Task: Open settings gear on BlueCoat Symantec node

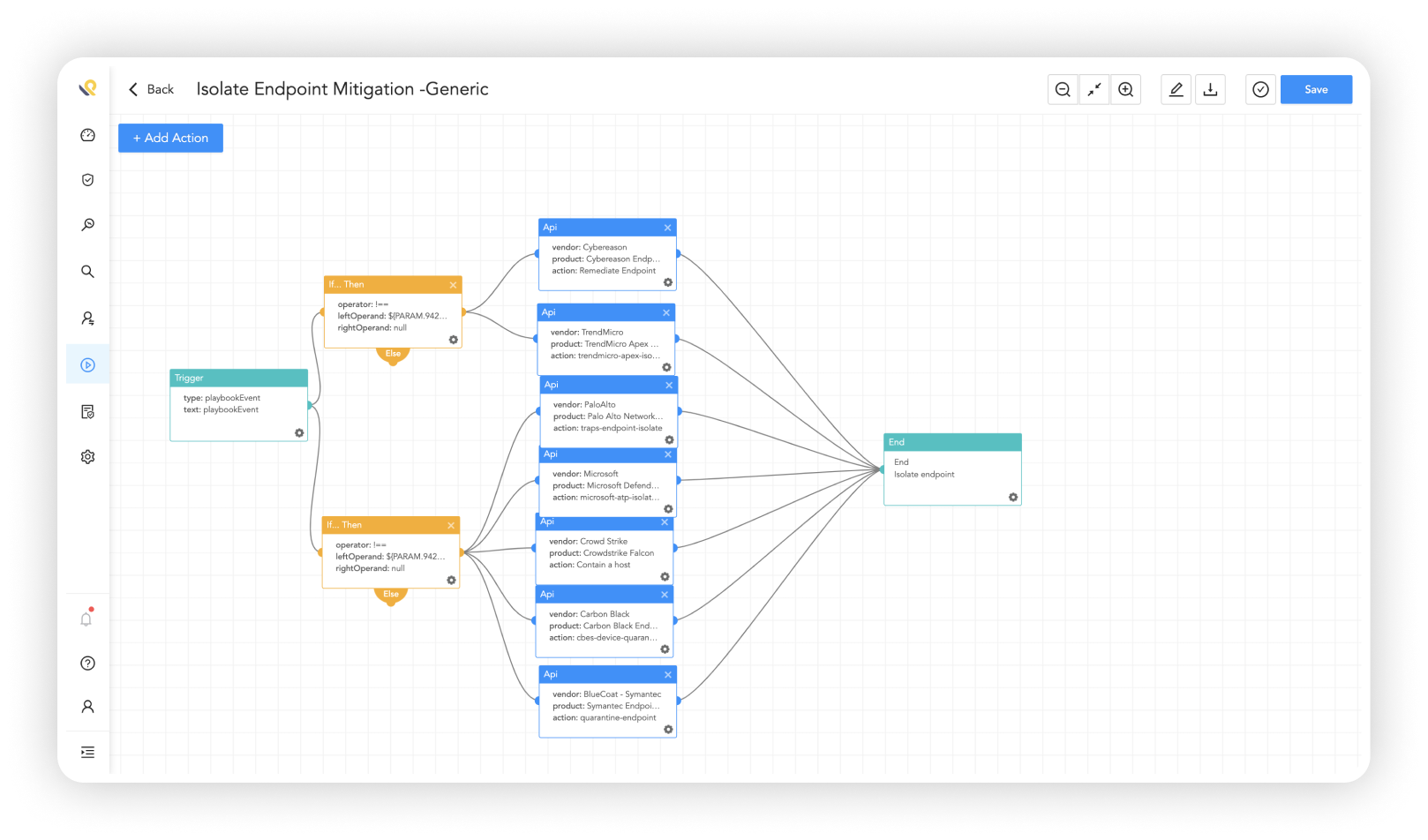Action: [668, 730]
